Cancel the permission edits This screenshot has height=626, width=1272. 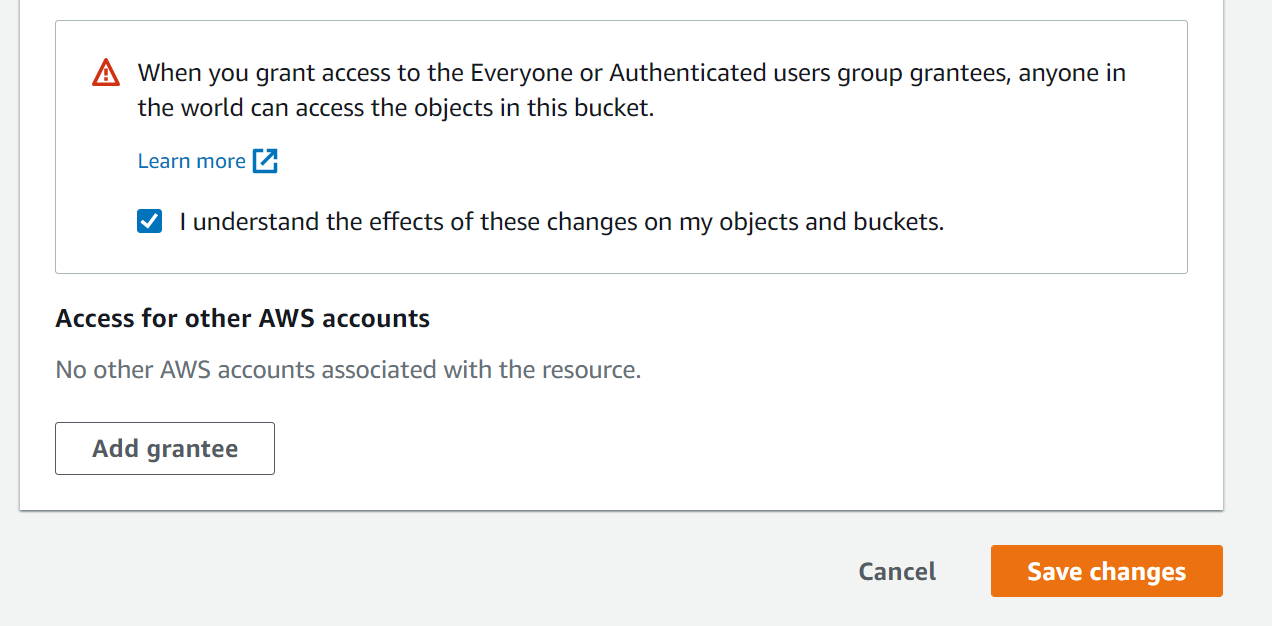(x=897, y=571)
